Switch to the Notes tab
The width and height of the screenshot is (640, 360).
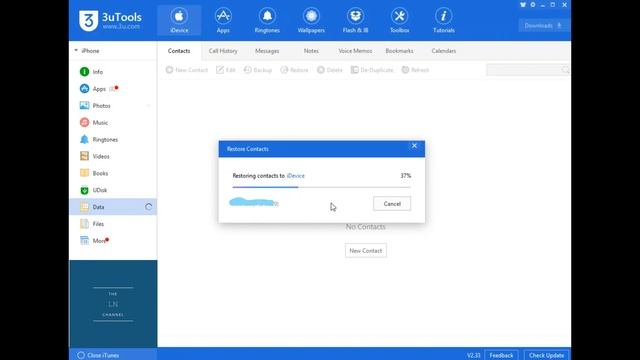[311, 51]
